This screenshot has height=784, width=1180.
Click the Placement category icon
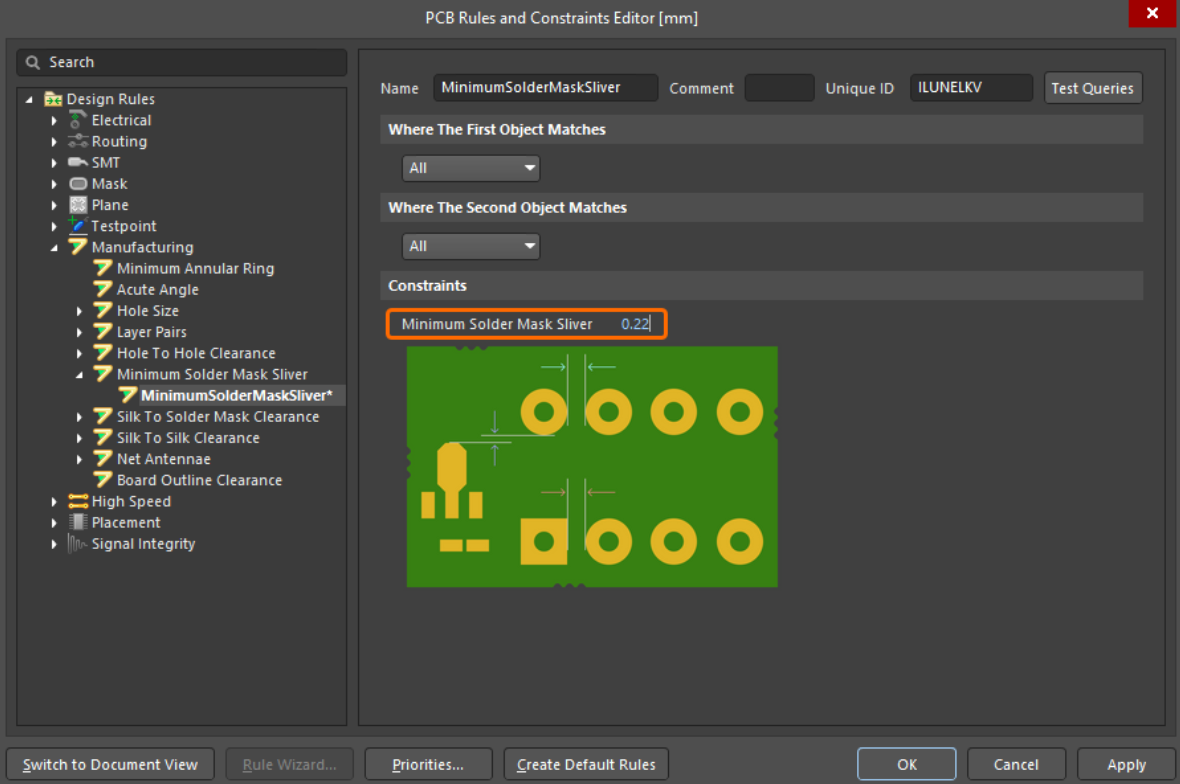(x=78, y=523)
